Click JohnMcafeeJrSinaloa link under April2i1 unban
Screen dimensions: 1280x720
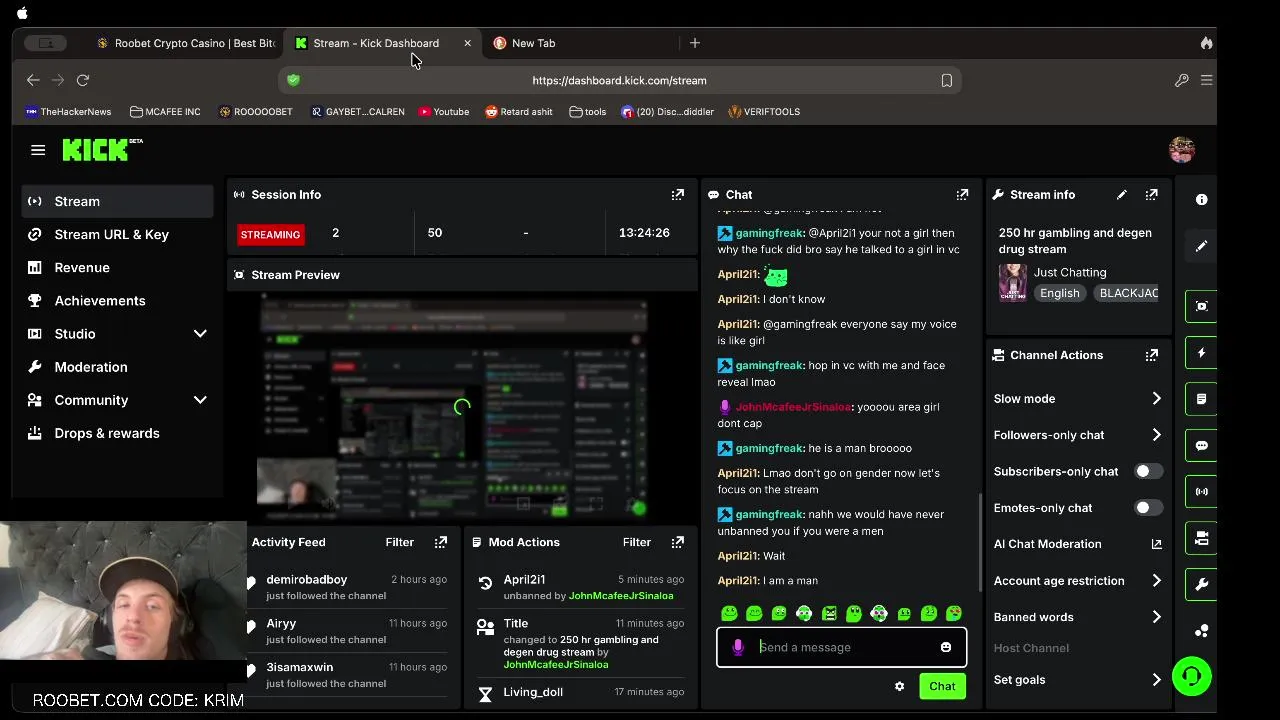pyautogui.click(x=620, y=596)
